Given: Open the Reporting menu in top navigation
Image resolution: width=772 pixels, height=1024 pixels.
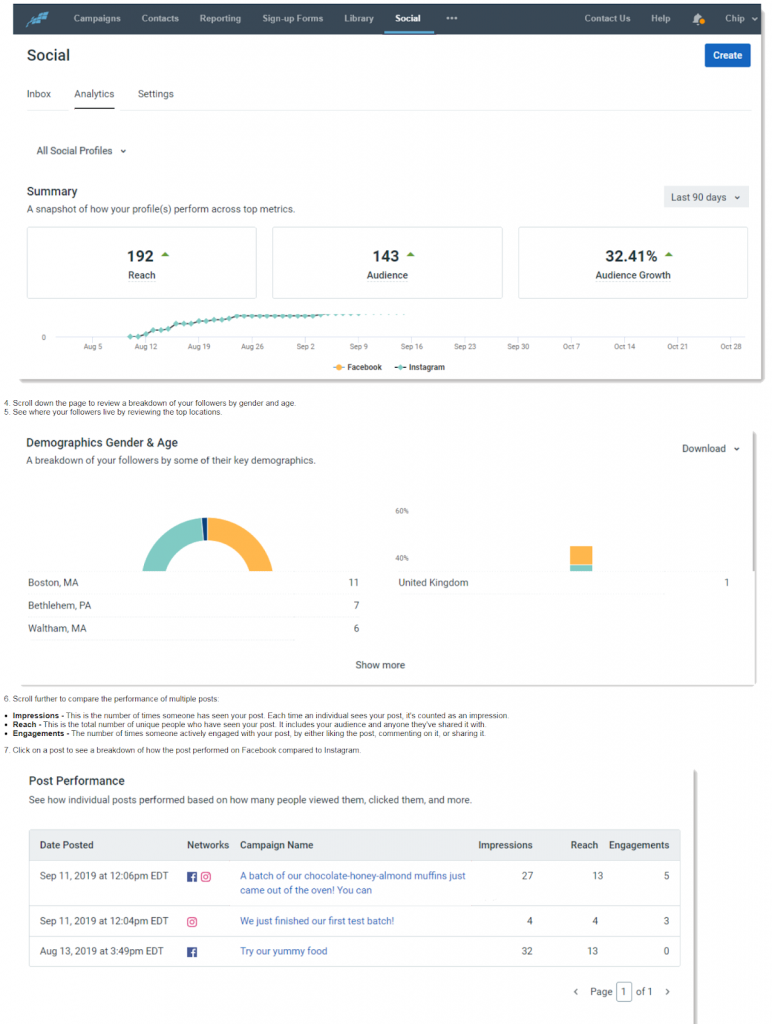Looking at the screenshot, I should pos(220,18).
